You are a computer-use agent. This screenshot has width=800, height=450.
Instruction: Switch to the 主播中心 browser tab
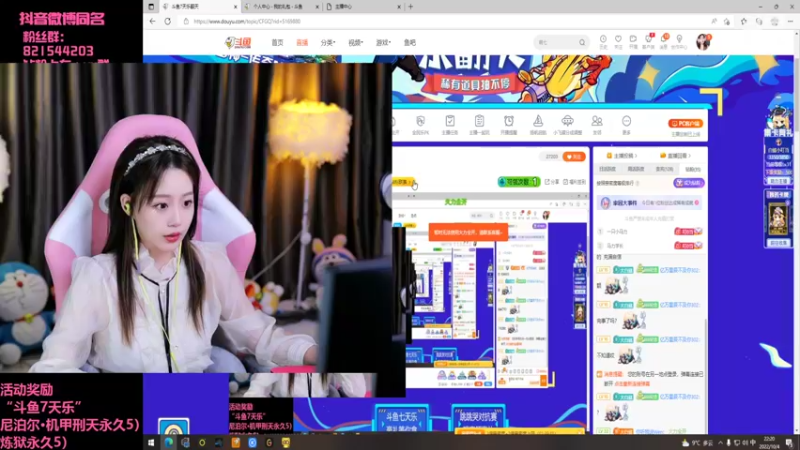(363, 7)
